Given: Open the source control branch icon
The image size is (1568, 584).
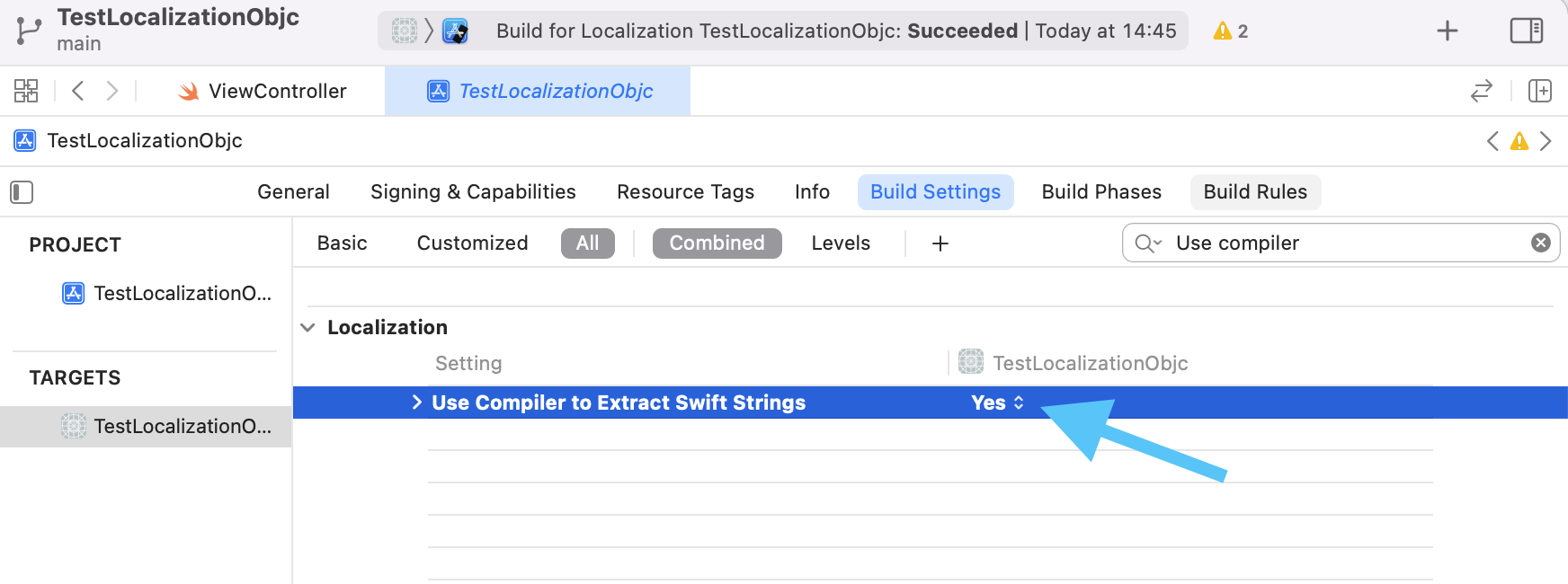Looking at the screenshot, I should click(28, 31).
